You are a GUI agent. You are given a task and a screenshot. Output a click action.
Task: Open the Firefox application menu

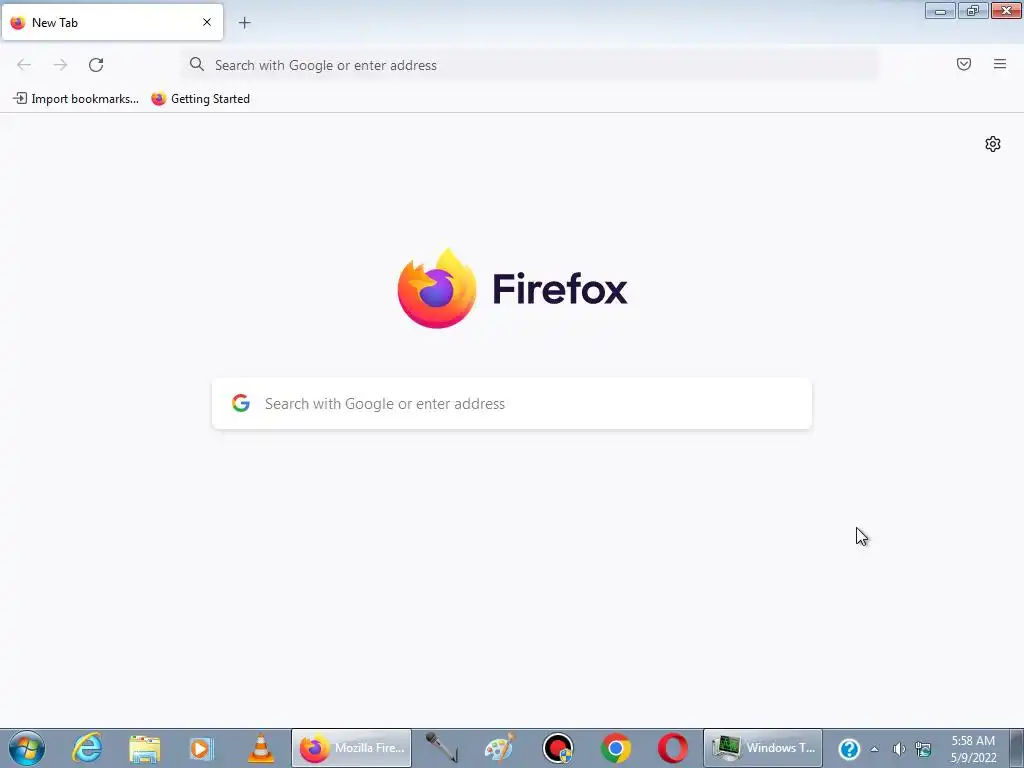pyautogui.click(x=1000, y=64)
